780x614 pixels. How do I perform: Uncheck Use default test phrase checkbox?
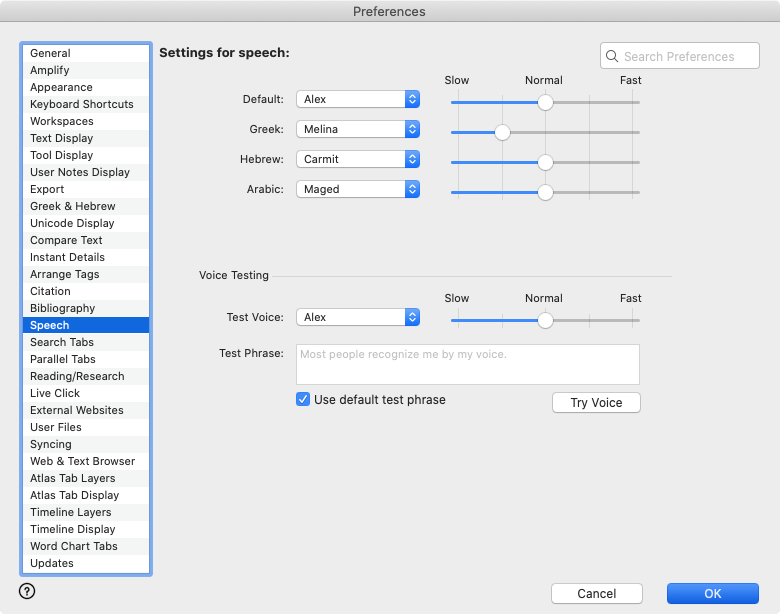click(x=303, y=400)
